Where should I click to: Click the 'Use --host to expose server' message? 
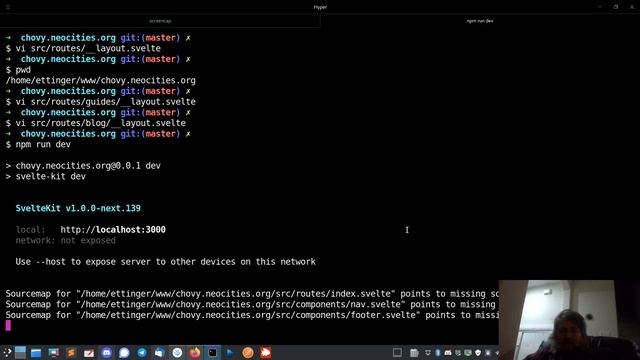(166, 262)
